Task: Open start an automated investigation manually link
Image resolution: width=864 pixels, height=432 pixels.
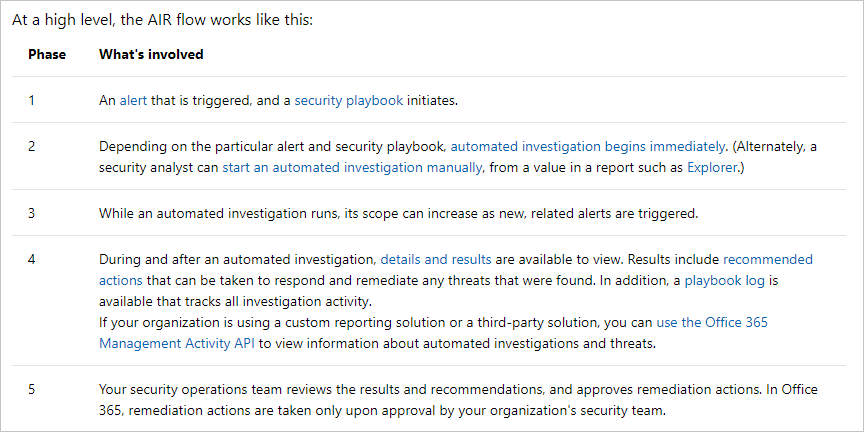Action: [x=353, y=168]
